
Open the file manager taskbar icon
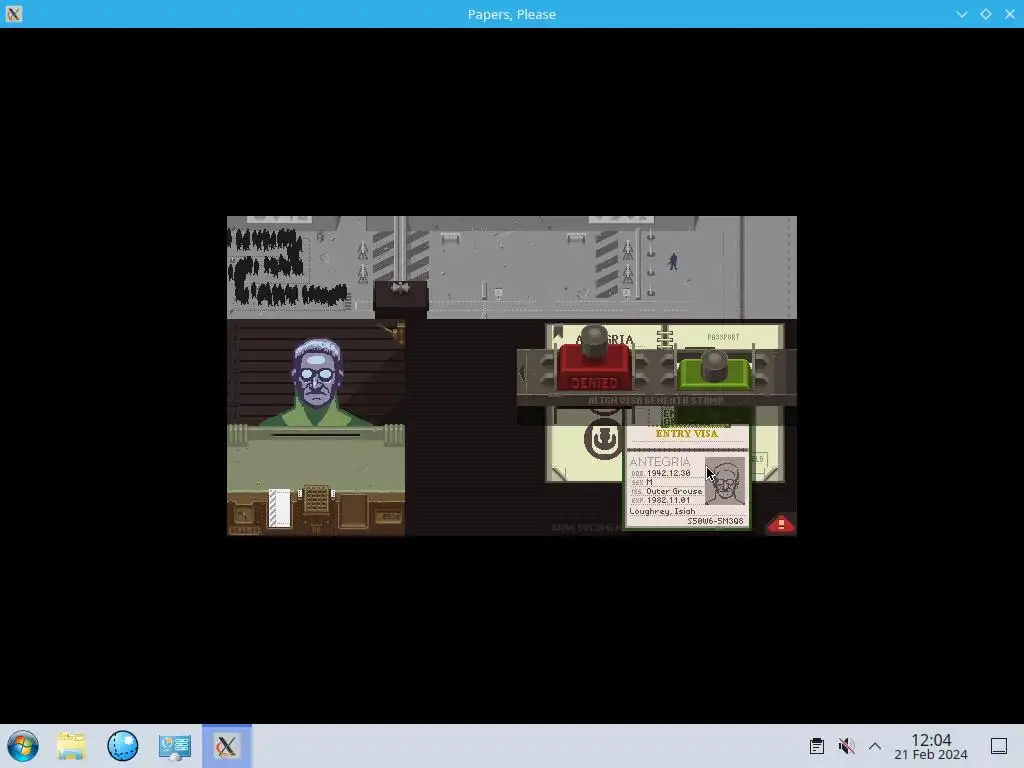[x=71, y=746]
